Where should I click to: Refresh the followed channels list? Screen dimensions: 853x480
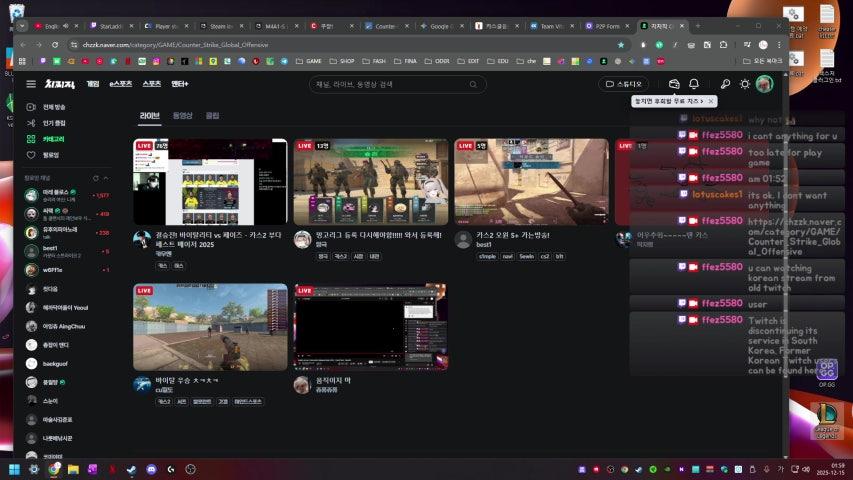[95, 178]
